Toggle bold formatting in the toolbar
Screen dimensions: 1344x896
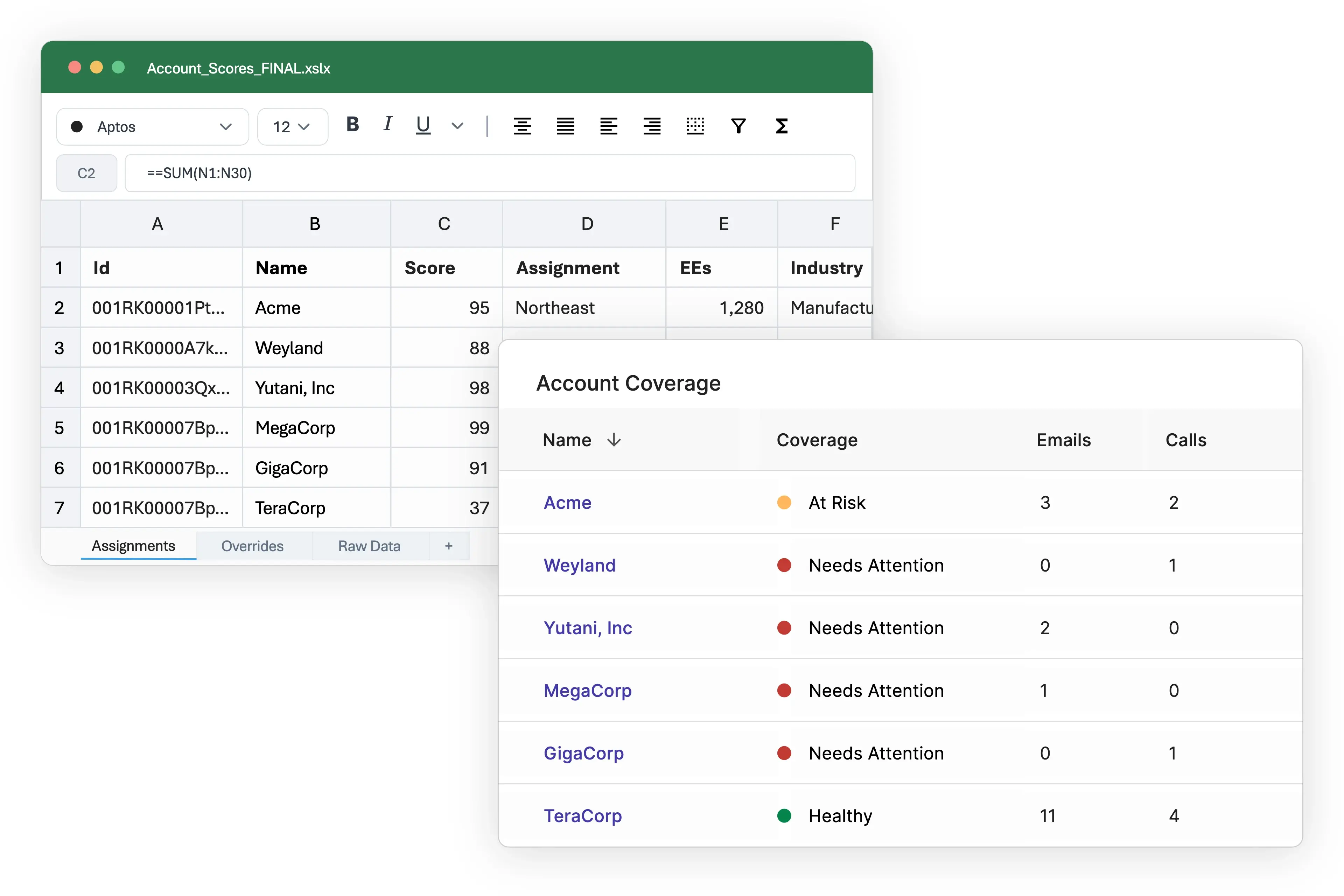[352, 125]
